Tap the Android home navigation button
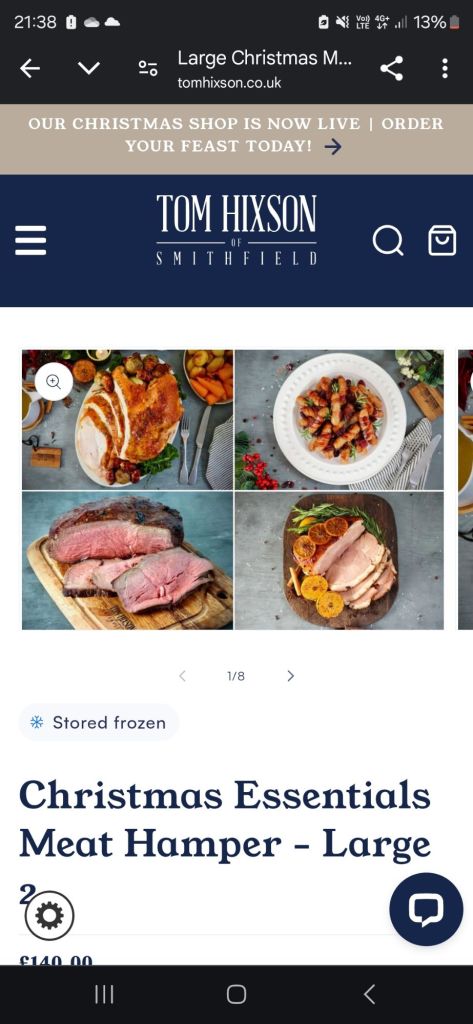This screenshot has height=1024, width=473. coord(236,995)
